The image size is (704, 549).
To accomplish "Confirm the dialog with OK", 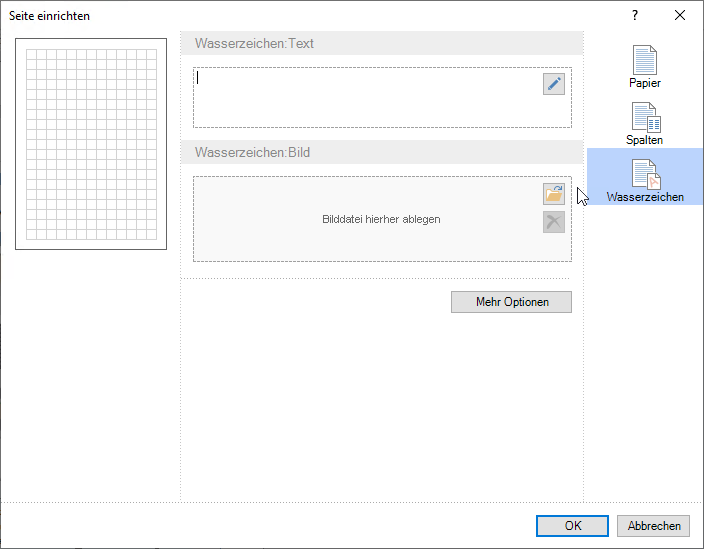I will pyautogui.click(x=572, y=526).
